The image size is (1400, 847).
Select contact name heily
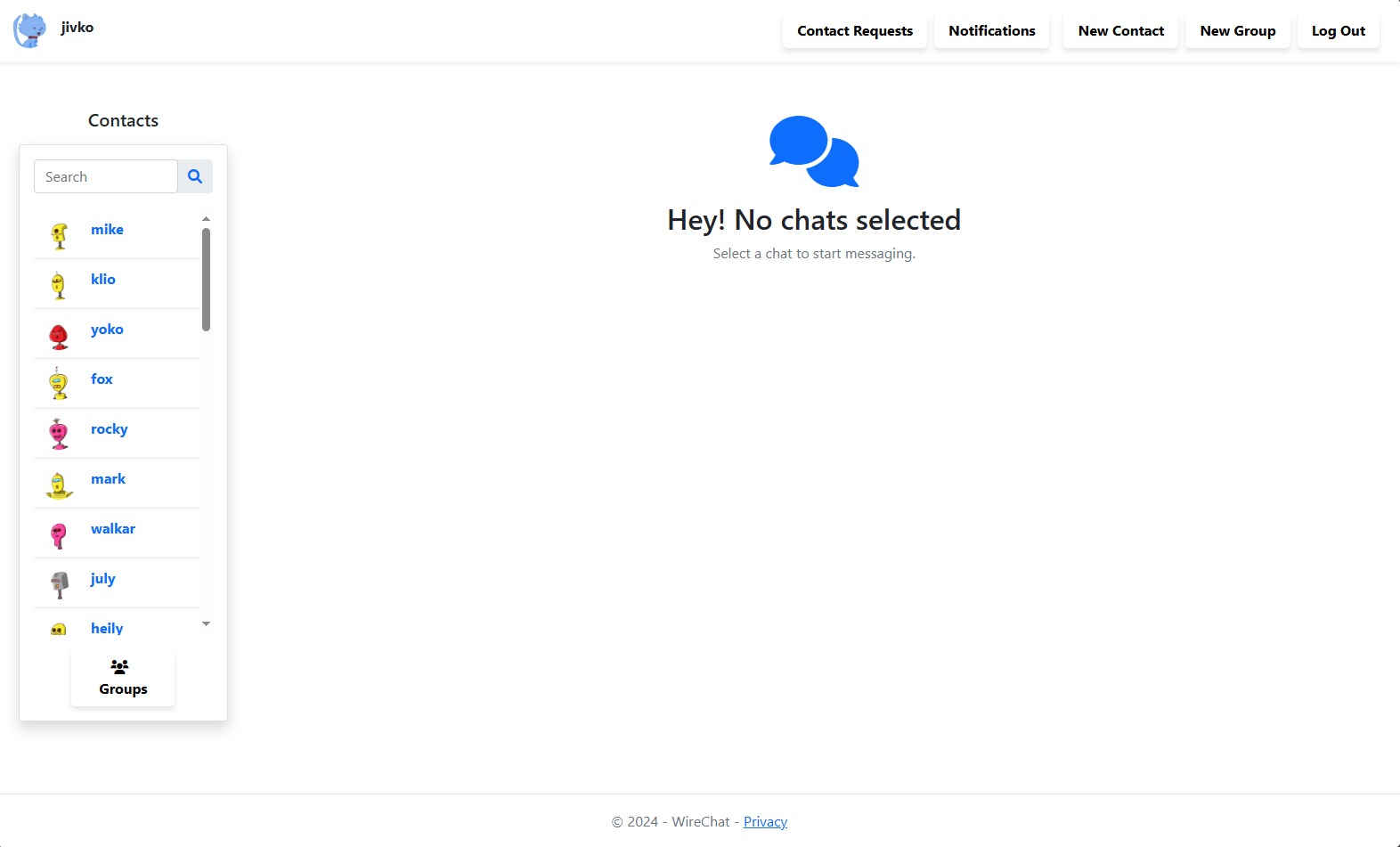coord(107,629)
